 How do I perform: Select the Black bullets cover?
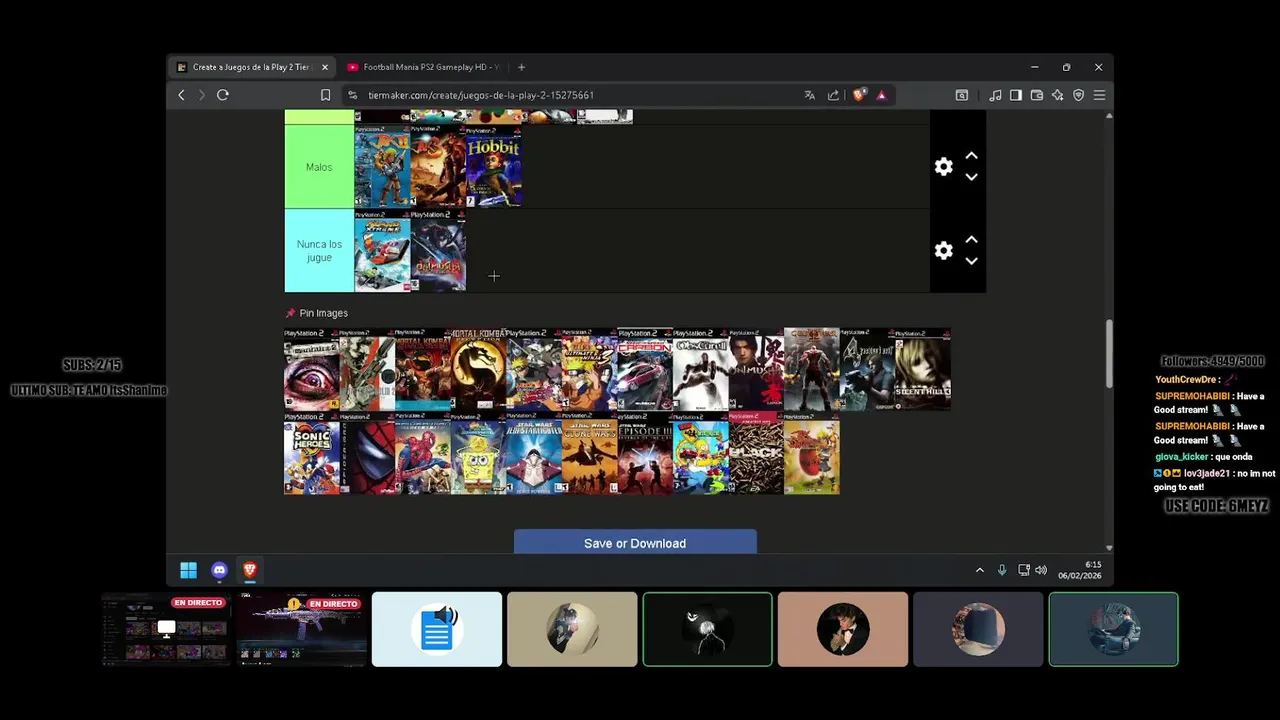tap(756, 453)
